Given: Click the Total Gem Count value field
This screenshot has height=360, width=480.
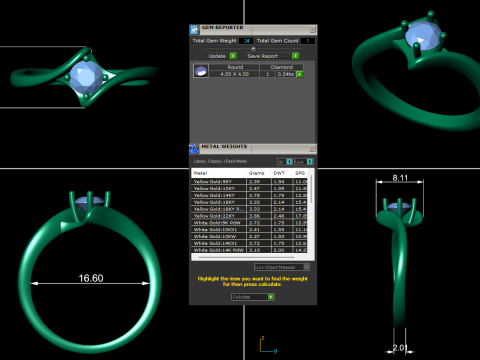Looking at the screenshot, I should (x=308, y=41).
